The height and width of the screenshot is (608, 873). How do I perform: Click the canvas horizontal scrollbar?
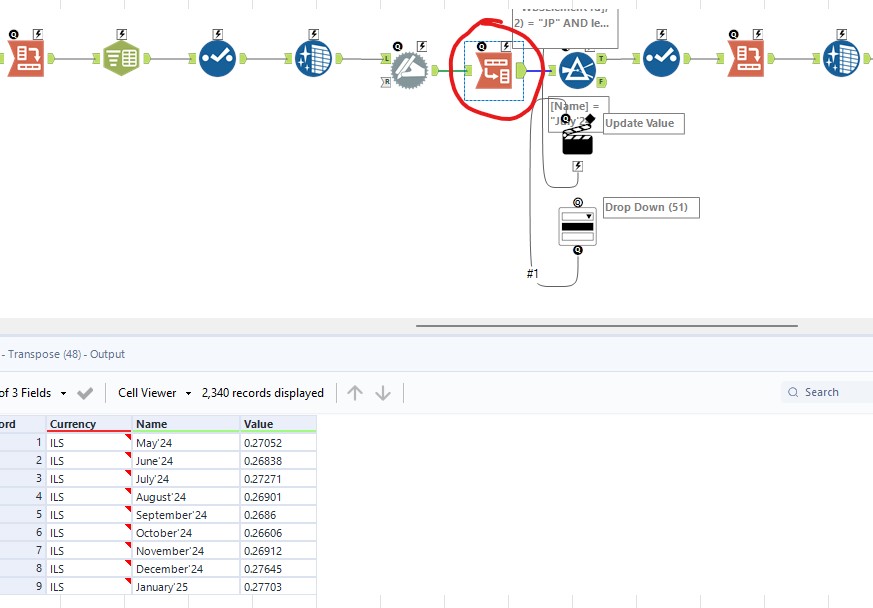607,326
